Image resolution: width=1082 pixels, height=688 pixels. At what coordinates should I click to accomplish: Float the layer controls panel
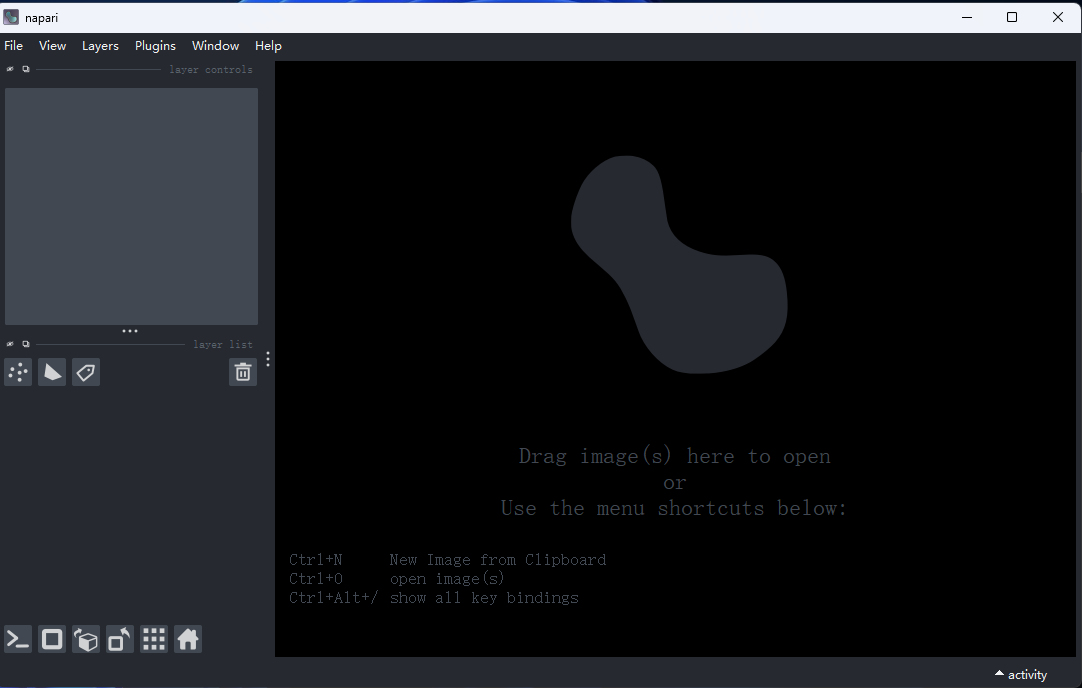(26, 69)
